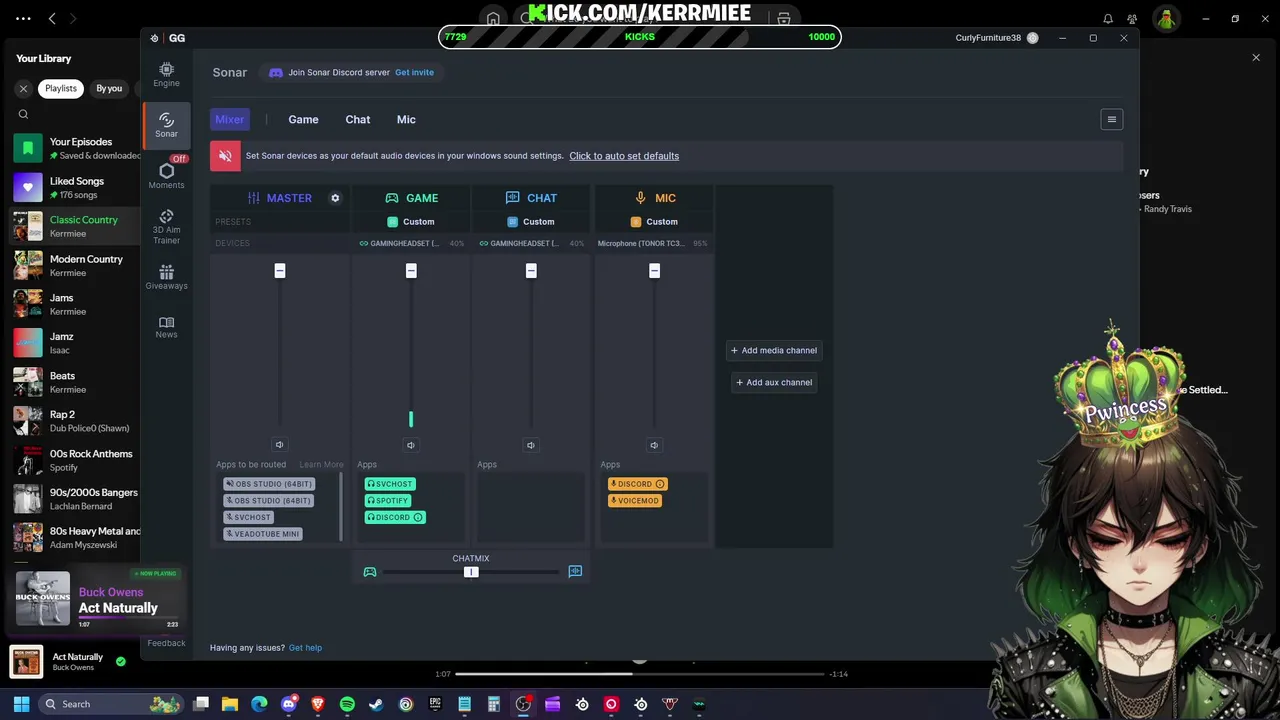1280x720 pixels.
Task: Click Add aux channel
Action: click(x=774, y=382)
